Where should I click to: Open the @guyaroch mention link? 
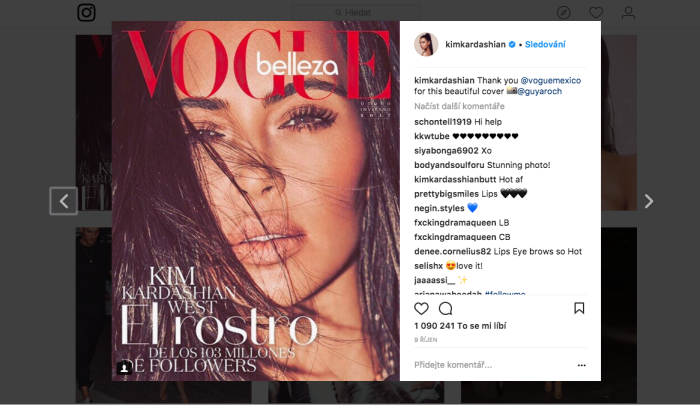[539, 91]
